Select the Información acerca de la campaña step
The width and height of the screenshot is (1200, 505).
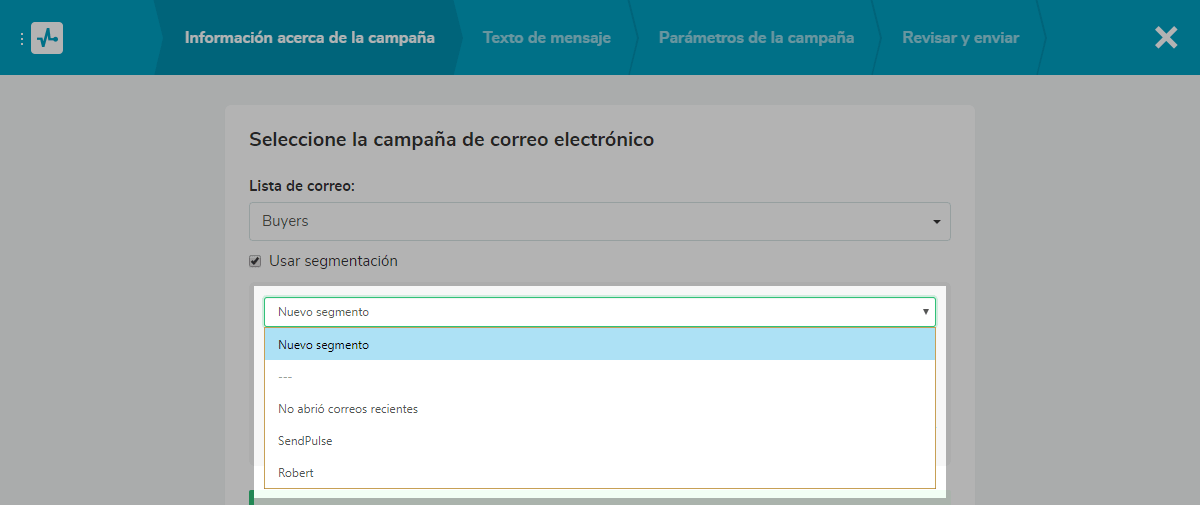tap(309, 38)
